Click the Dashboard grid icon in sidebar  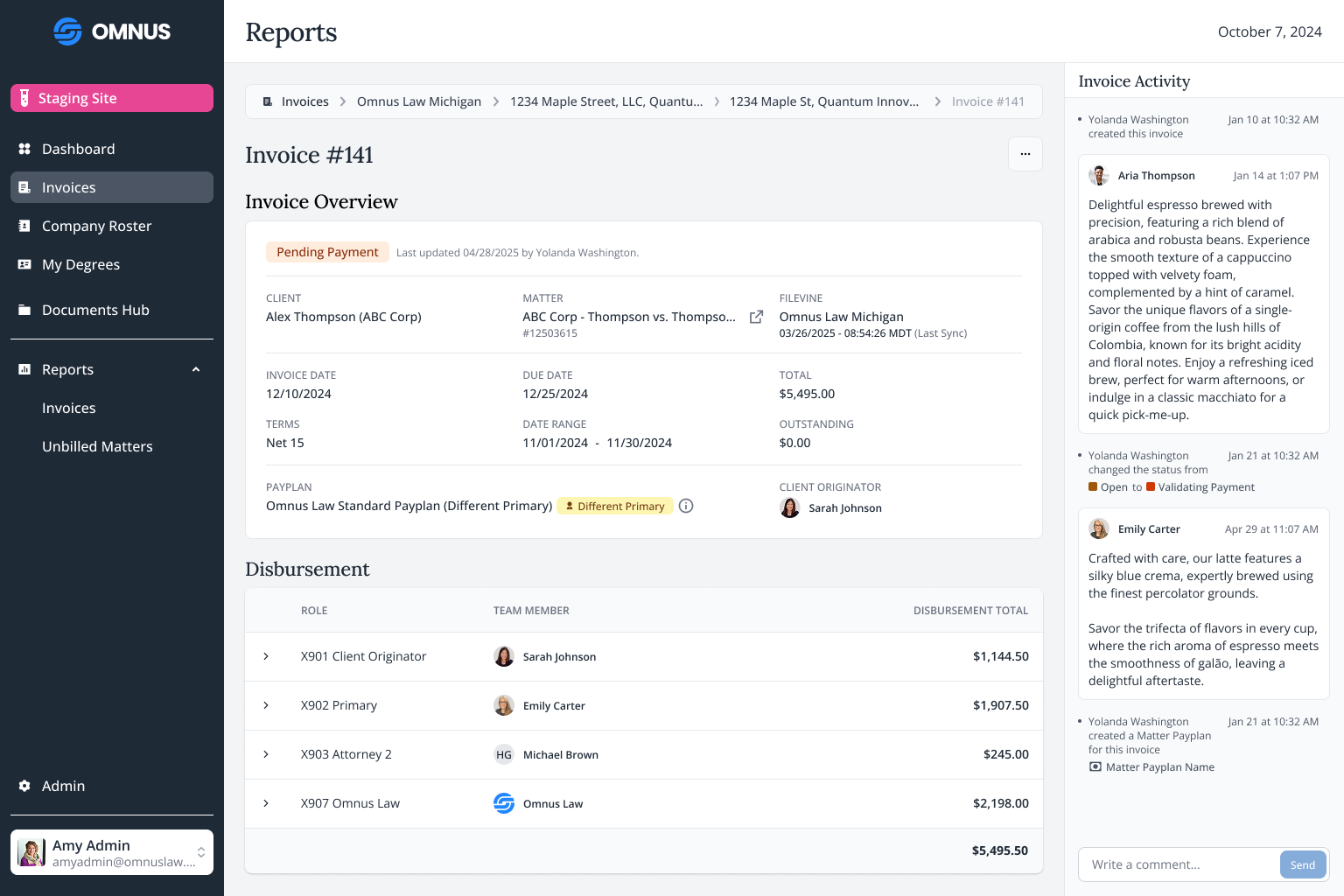(24, 149)
